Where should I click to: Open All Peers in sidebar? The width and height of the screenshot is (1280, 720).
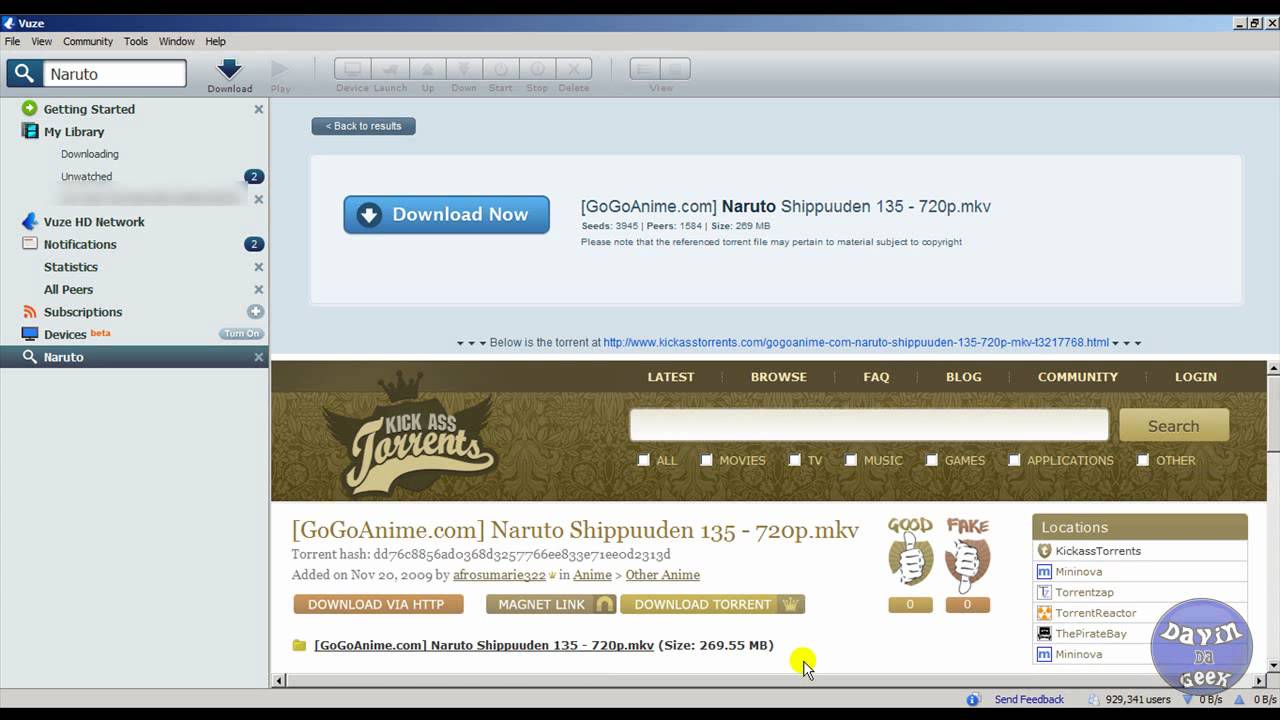click(x=68, y=289)
